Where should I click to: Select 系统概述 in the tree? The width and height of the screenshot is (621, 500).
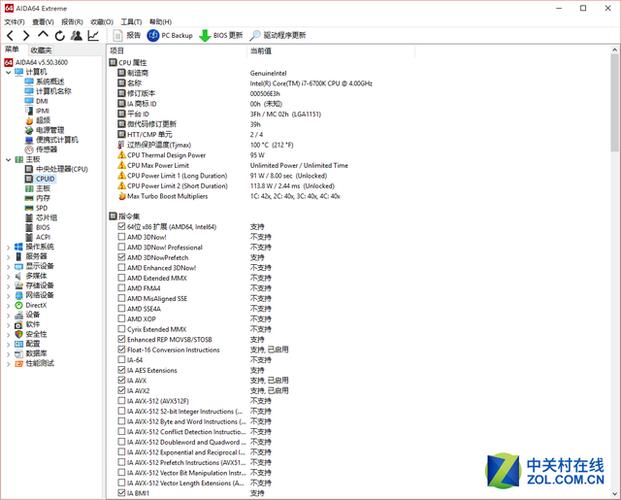coord(44,82)
